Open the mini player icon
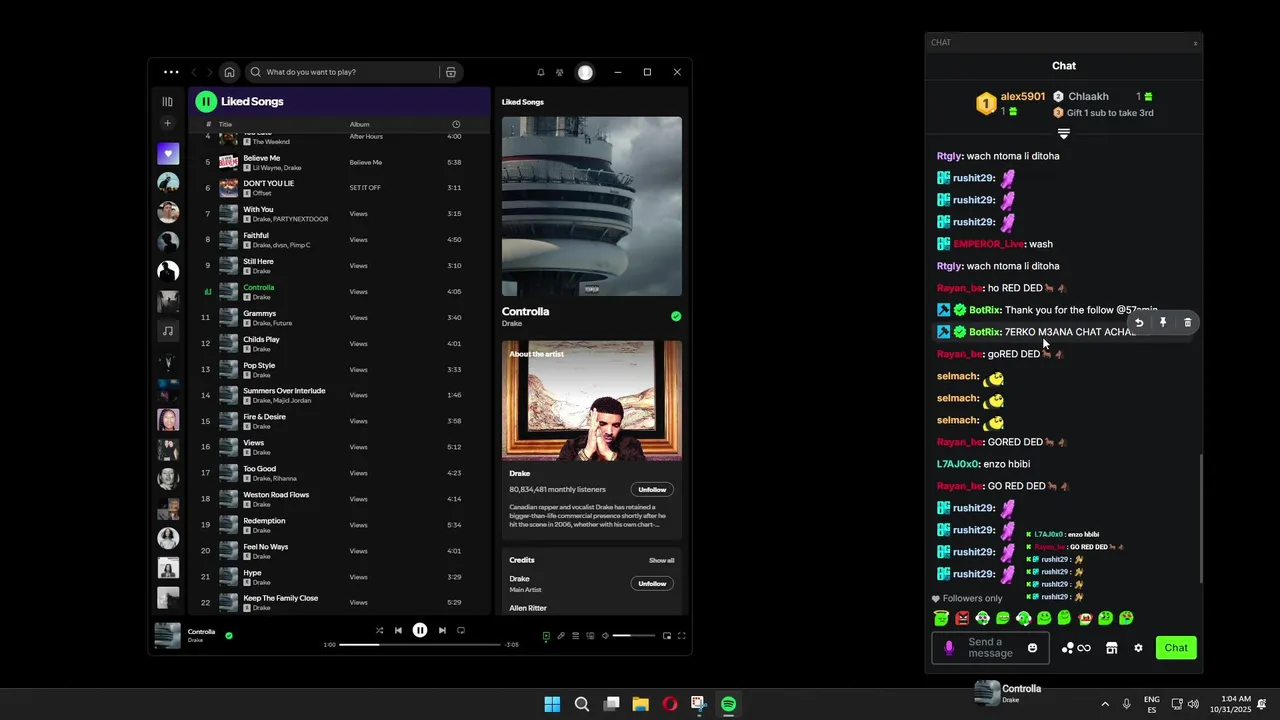 667,636
